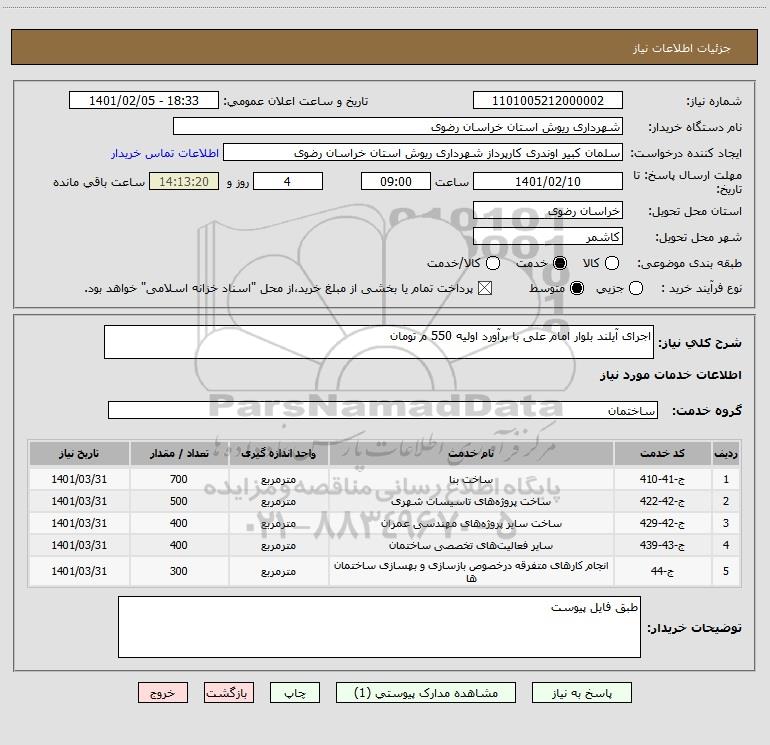Viewport: 770px width, 745px height.
Task: Click ساخت سایر پروژه‌های مهندسی عمران row
Action: click(471, 524)
